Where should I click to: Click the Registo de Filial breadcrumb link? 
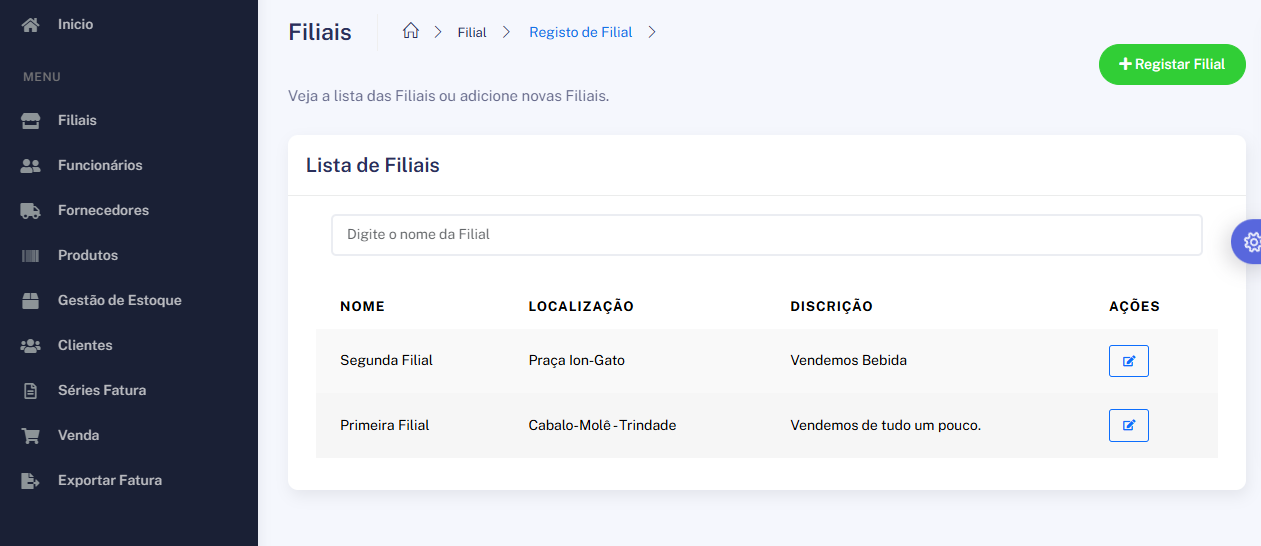click(580, 32)
